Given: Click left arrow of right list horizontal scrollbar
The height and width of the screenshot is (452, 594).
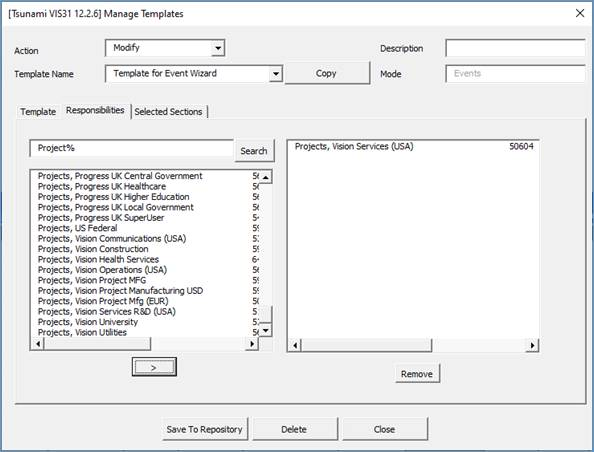Looking at the screenshot, I should (x=295, y=345).
